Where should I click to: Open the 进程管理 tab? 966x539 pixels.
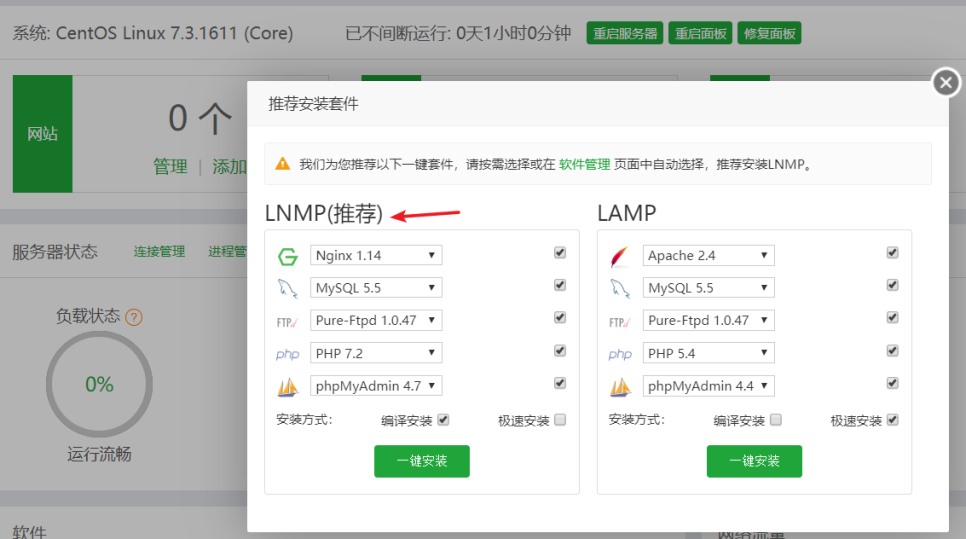coord(227,251)
